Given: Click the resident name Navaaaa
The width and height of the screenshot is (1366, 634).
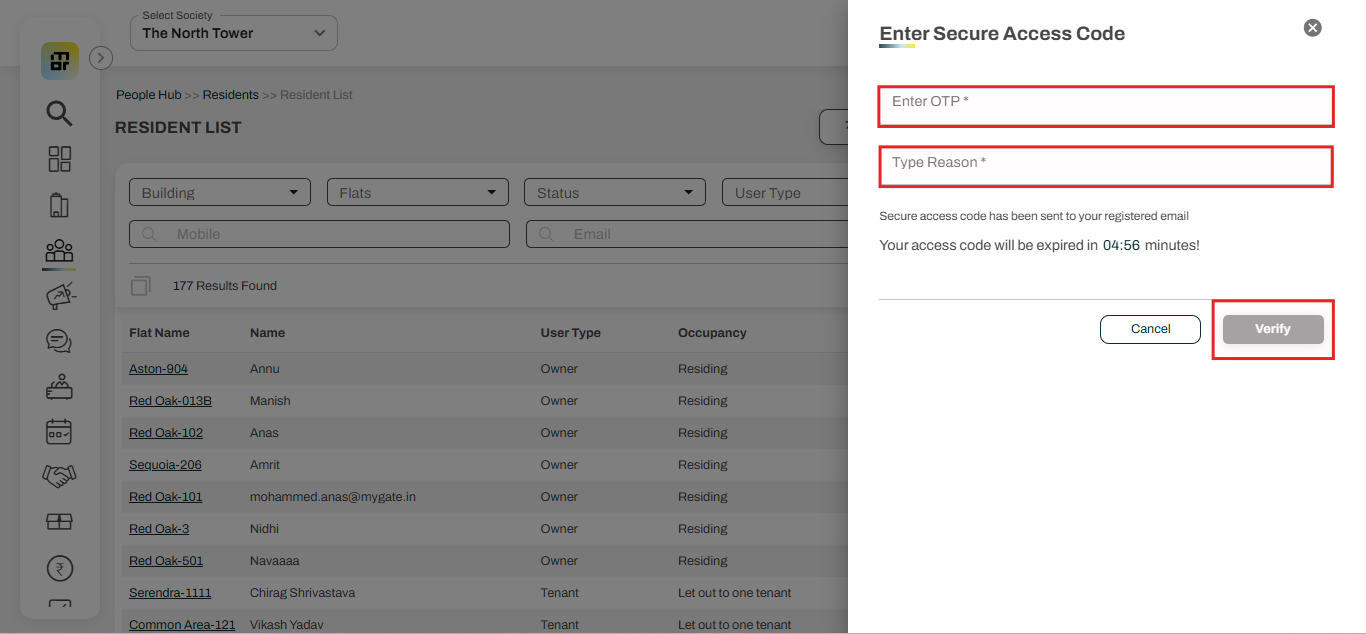Looking at the screenshot, I should 275,561.
